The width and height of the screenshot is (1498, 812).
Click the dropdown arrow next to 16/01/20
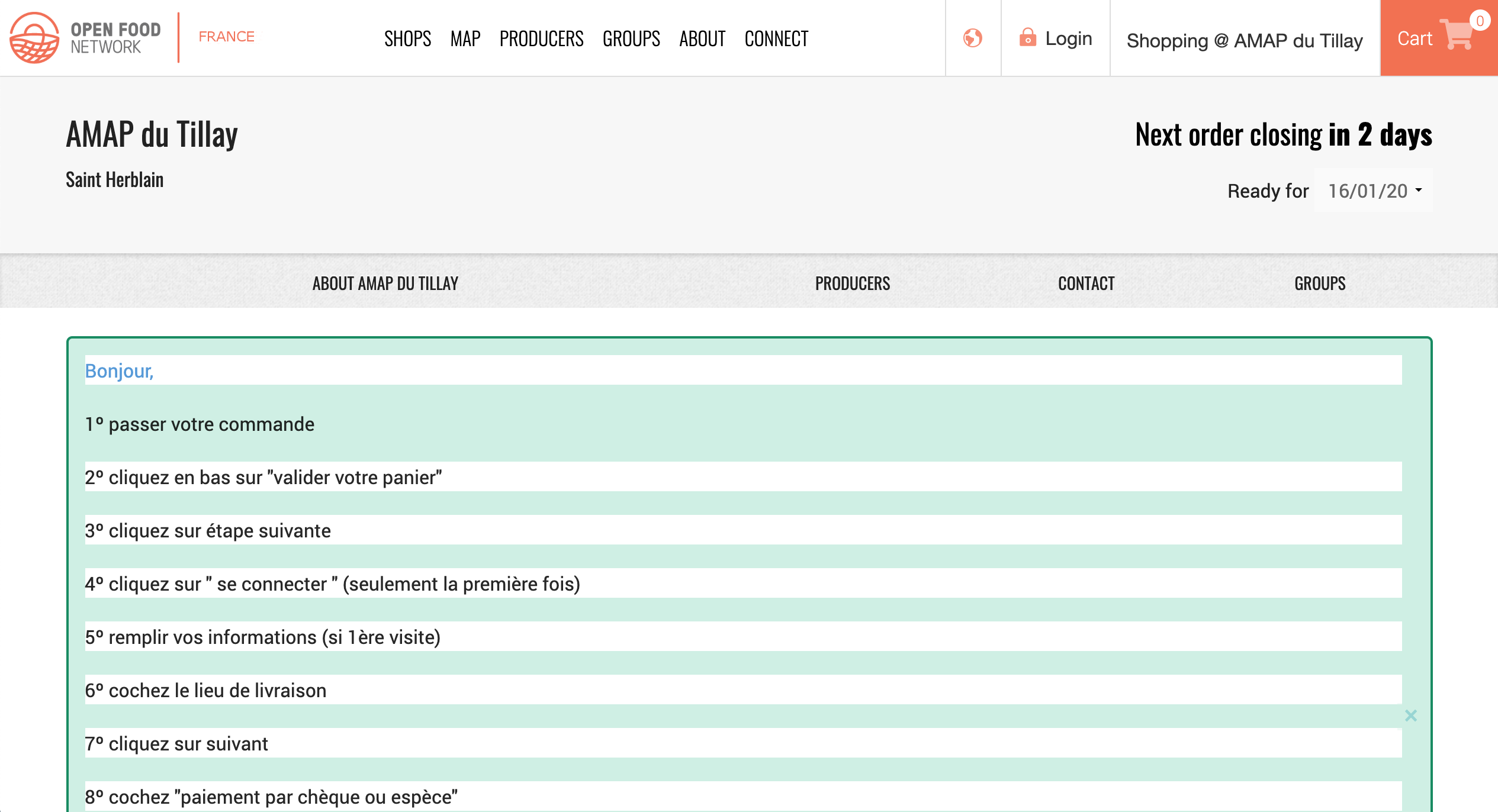1419,190
